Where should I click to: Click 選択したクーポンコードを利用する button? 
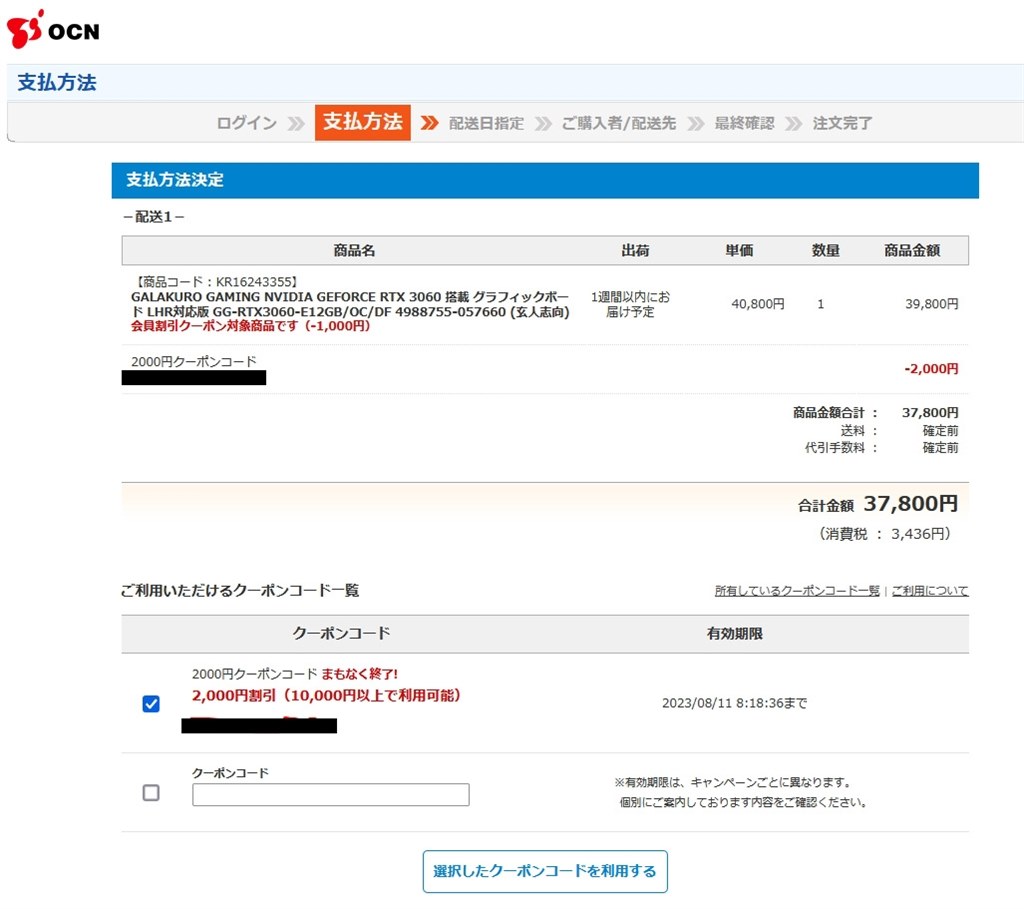[x=545, y=871]
